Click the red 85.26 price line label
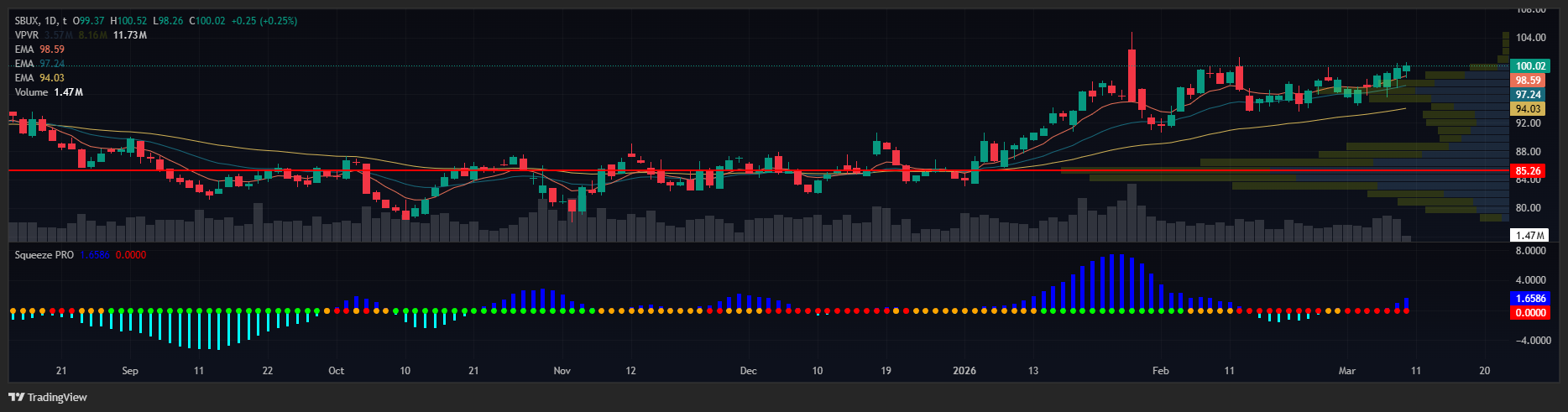1568x412 pixels. 1528,170
